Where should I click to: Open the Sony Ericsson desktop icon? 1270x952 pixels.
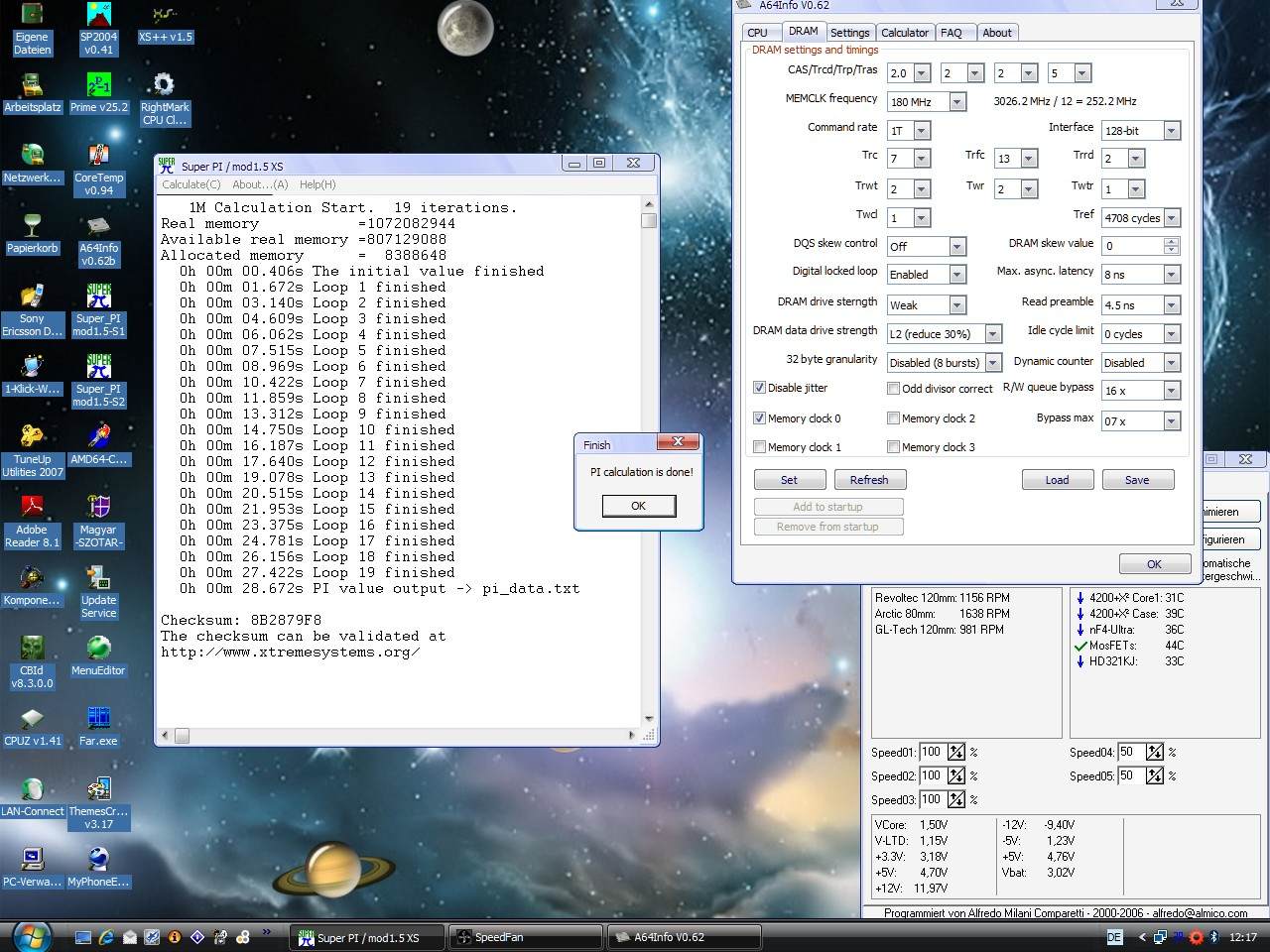click(x=33, y=310)
